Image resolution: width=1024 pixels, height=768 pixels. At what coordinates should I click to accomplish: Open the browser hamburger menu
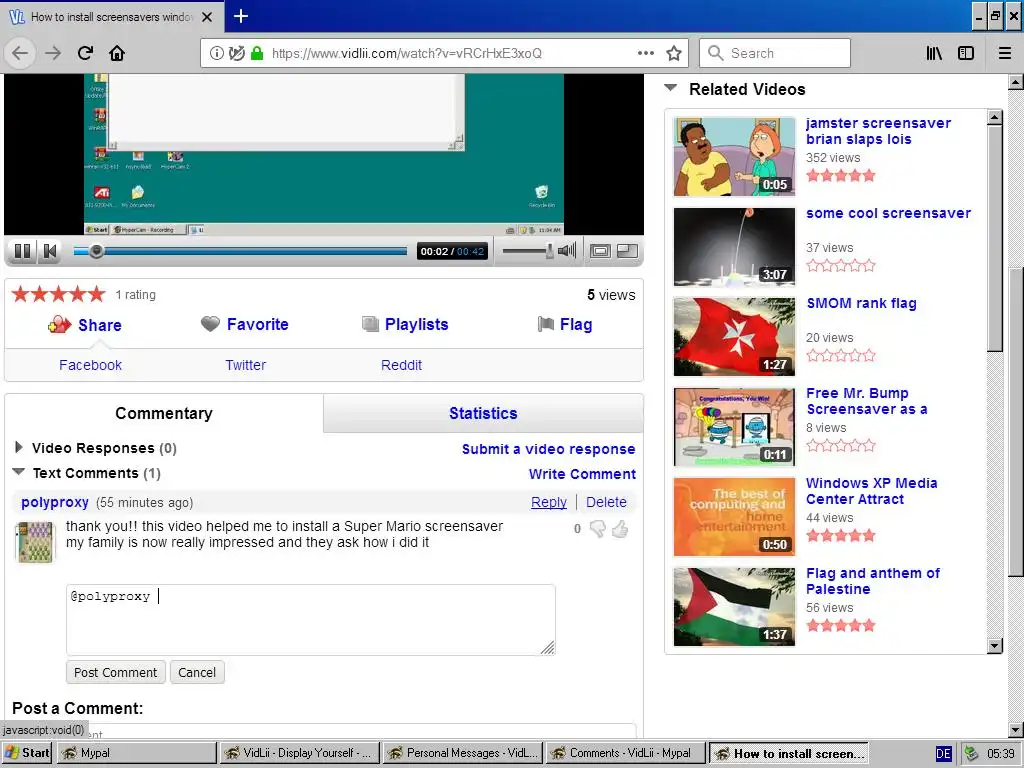click(x=1005, y=53)
